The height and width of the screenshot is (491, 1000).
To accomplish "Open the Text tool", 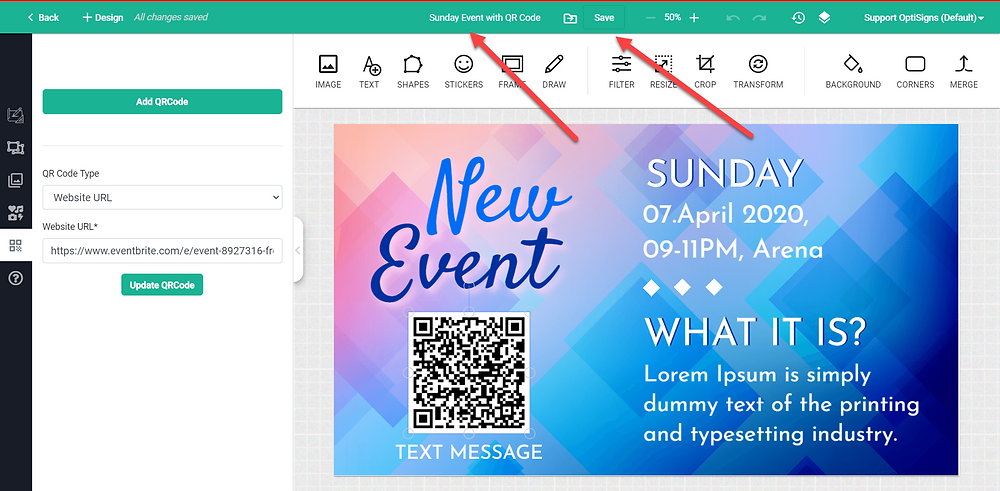I will pos(369,71).
